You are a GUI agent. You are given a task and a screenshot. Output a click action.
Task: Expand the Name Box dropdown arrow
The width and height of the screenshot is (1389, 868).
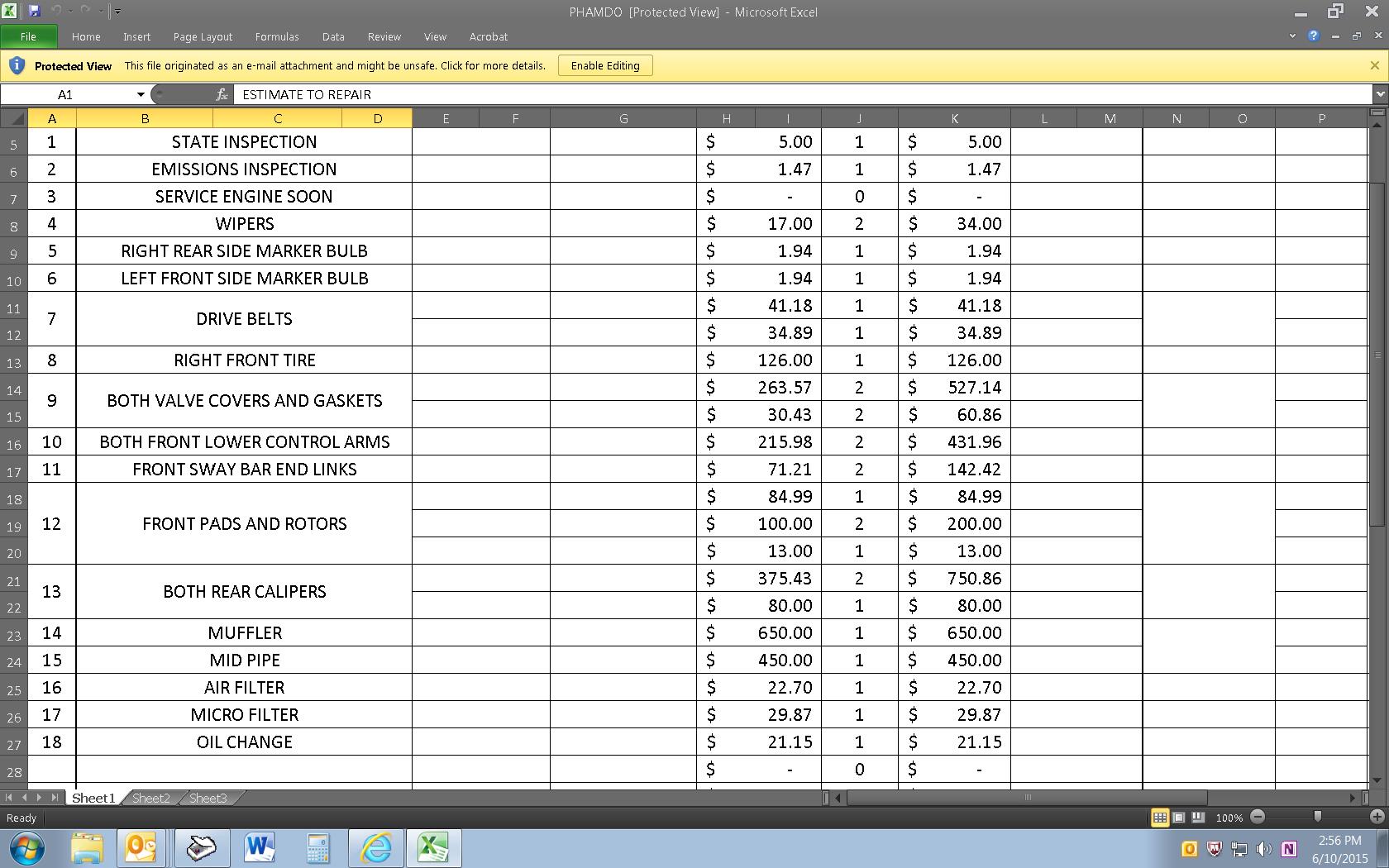point(141,94)
